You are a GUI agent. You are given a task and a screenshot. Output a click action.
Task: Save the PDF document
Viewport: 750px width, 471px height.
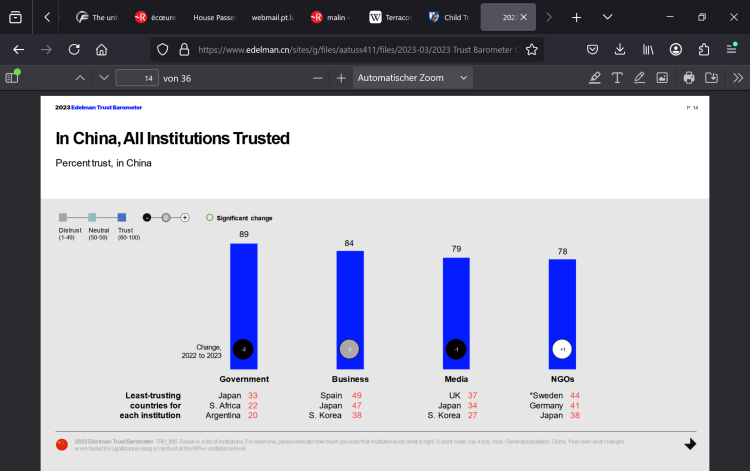[x=711, y=78]
